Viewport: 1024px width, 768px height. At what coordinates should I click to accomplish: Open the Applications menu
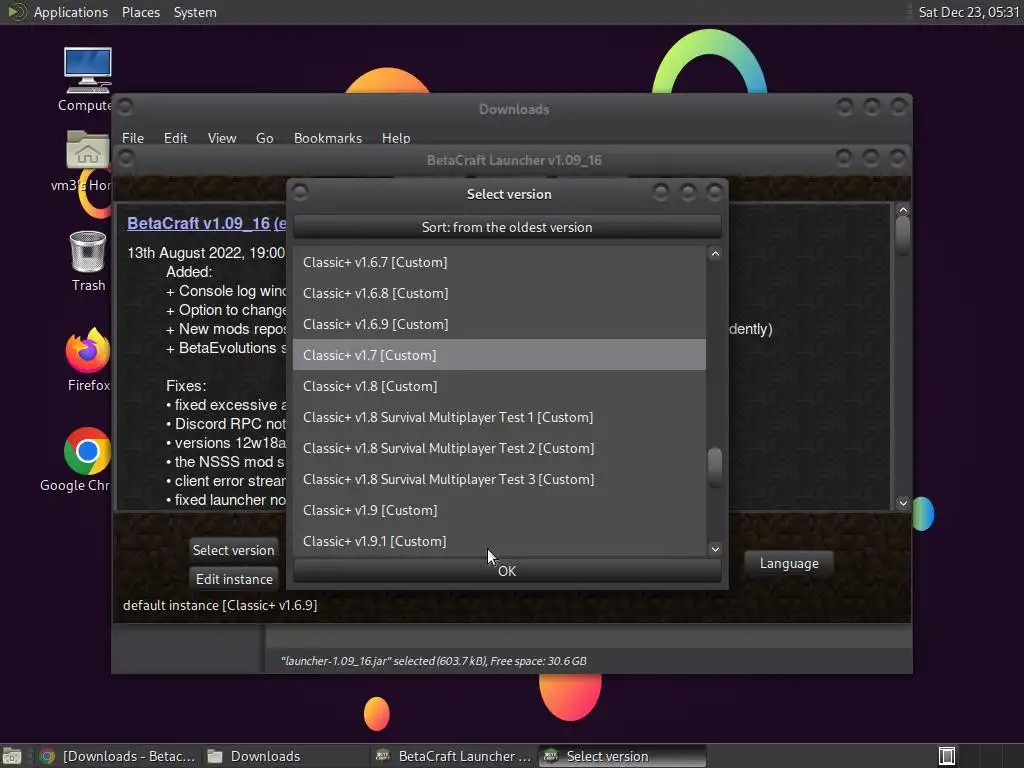click(x=71, y=12)
